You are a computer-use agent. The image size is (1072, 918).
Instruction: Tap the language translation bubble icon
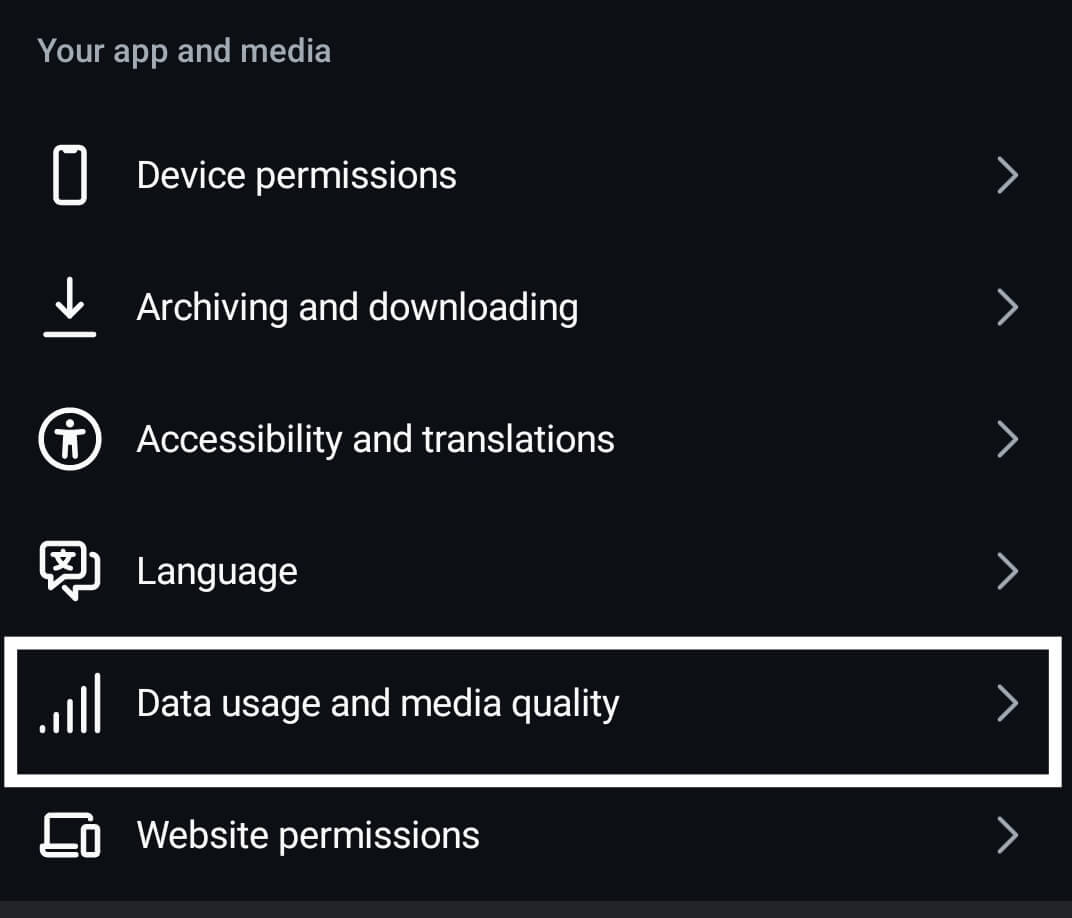[70, 571]
